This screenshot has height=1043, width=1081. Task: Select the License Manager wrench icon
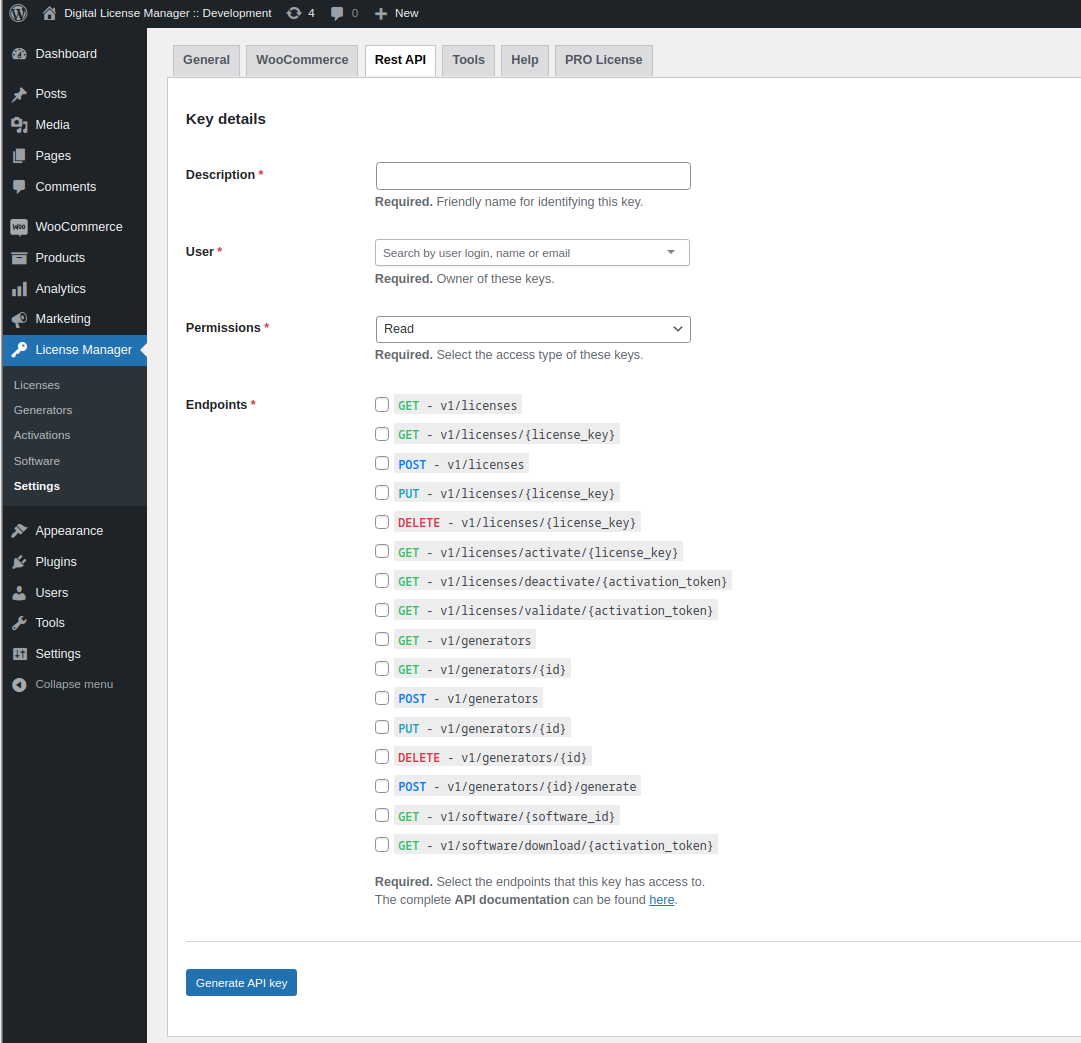22,349
